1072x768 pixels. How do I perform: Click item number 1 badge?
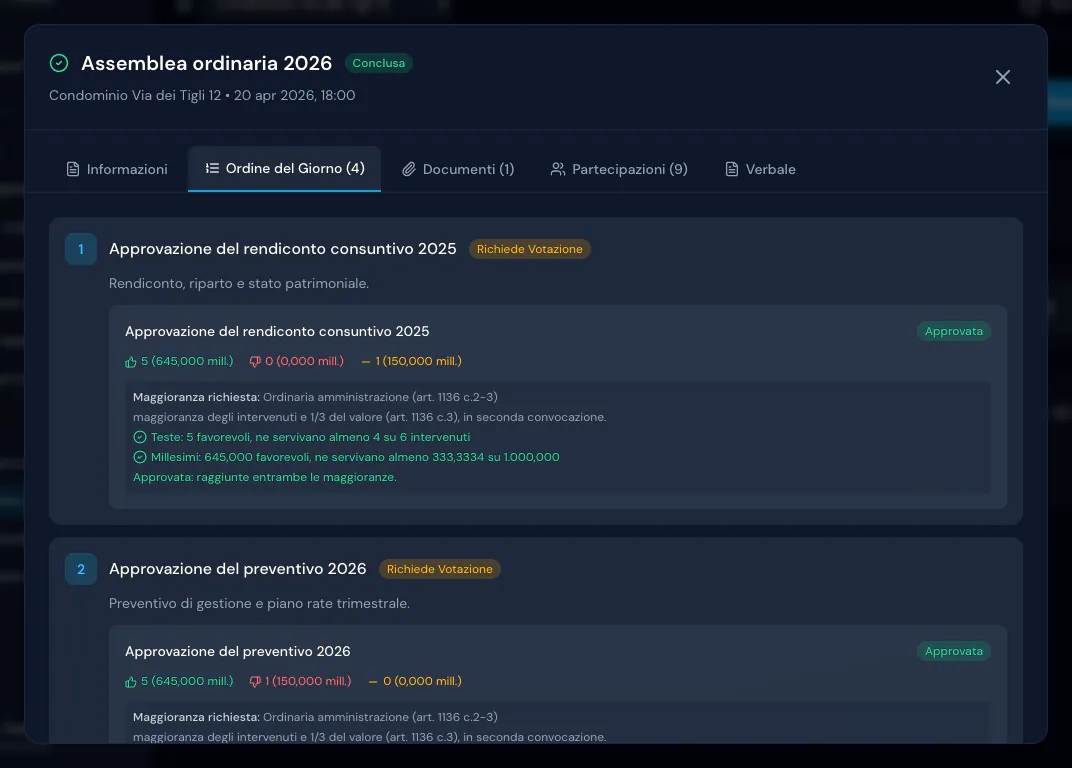tap(81, 249)
